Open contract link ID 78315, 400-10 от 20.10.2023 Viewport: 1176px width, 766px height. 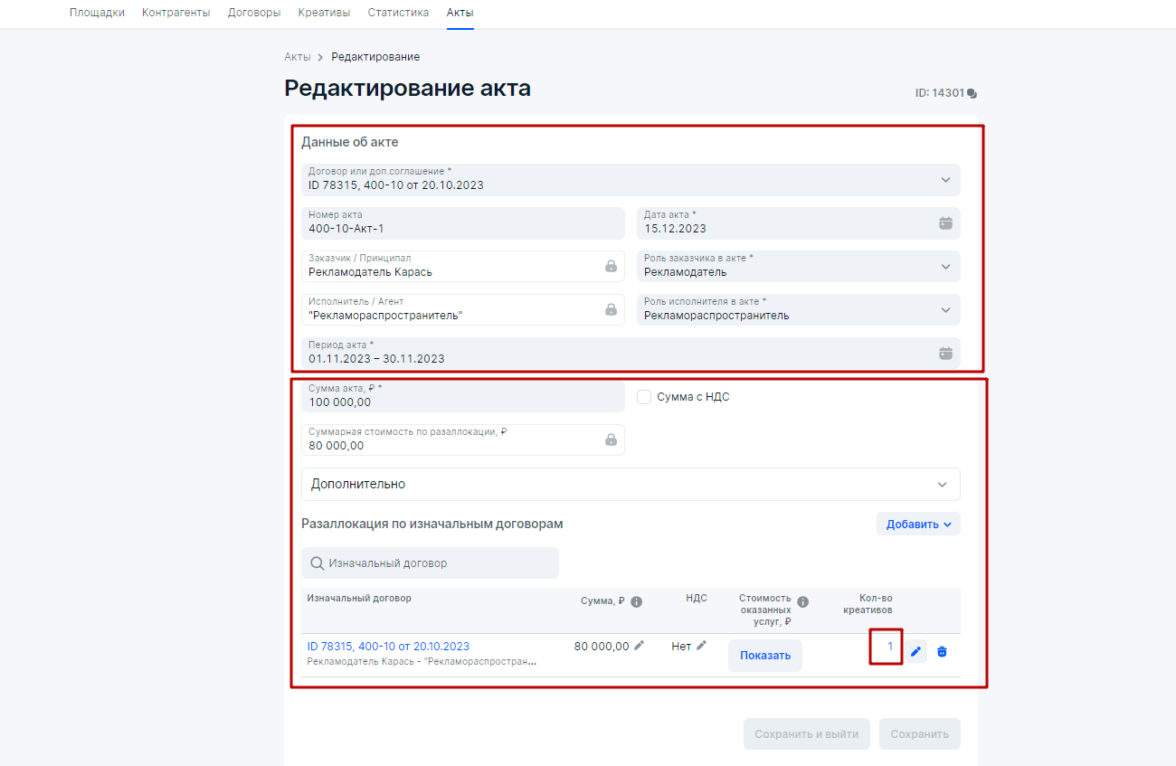click(388, 646)
